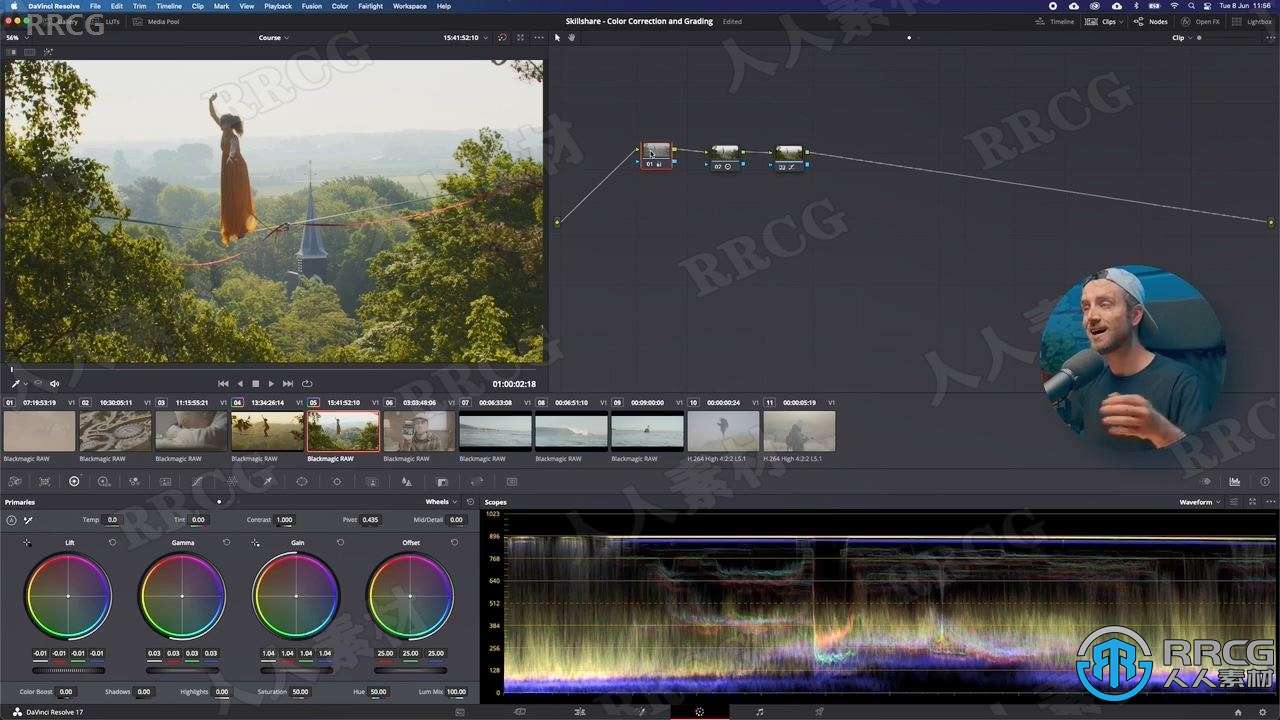Open the Motion Effects palette

(165, 481)
